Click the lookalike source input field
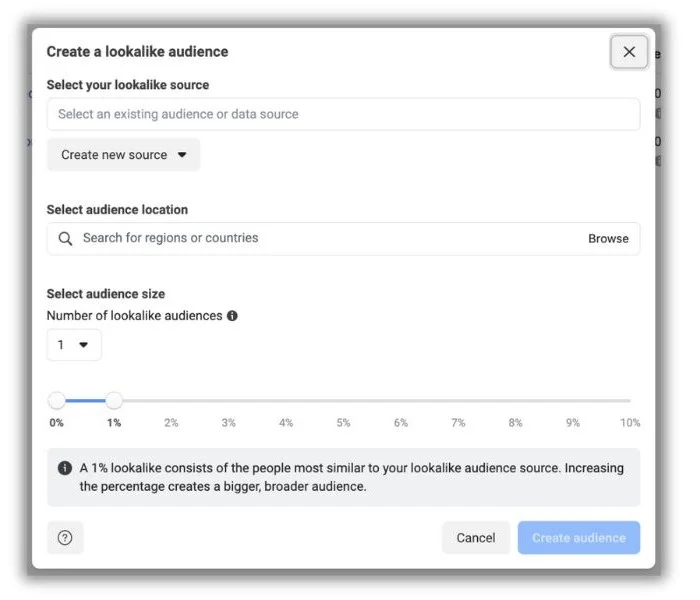 [343, 114]
